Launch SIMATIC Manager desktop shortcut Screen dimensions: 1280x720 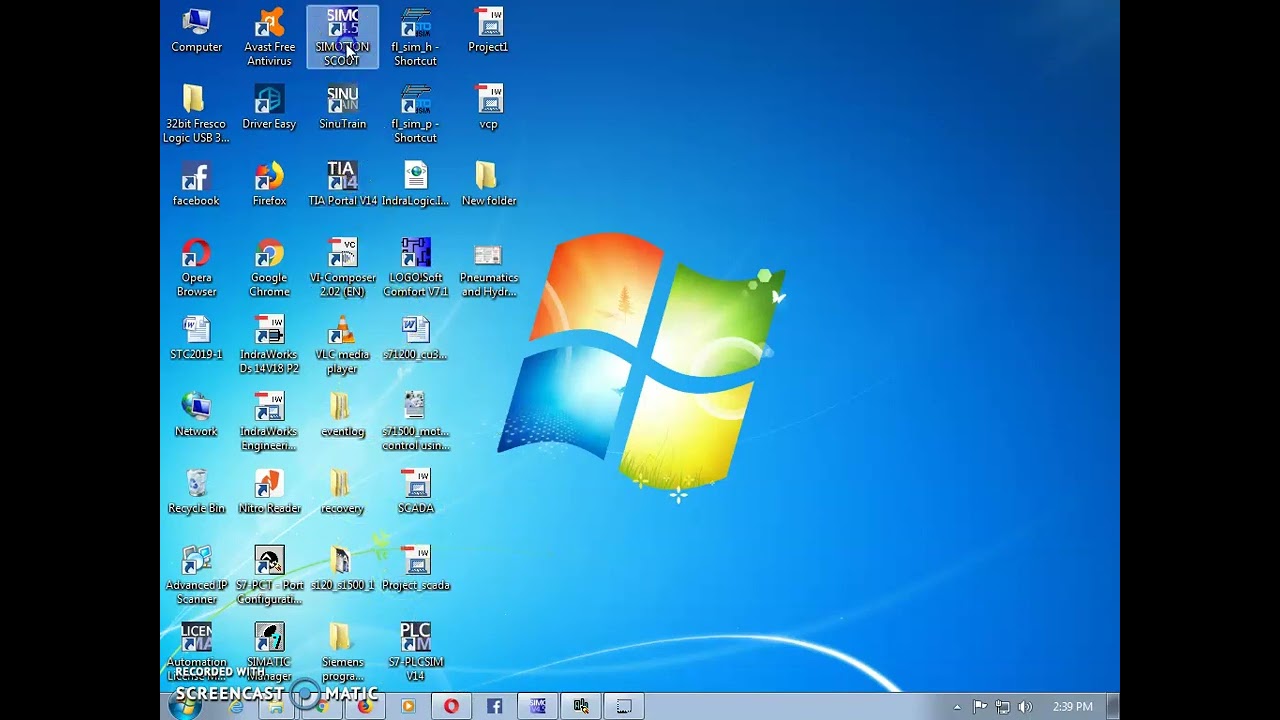click(269, 652)
